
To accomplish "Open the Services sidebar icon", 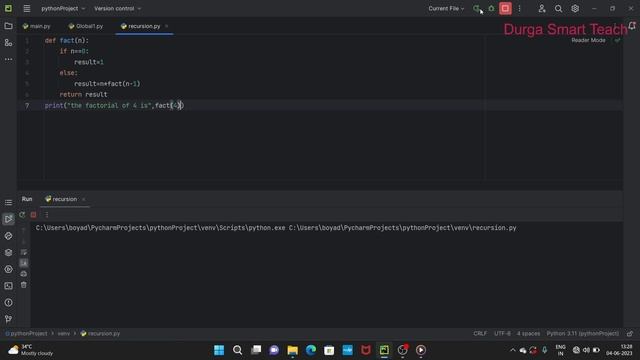I will click(8, 269).
